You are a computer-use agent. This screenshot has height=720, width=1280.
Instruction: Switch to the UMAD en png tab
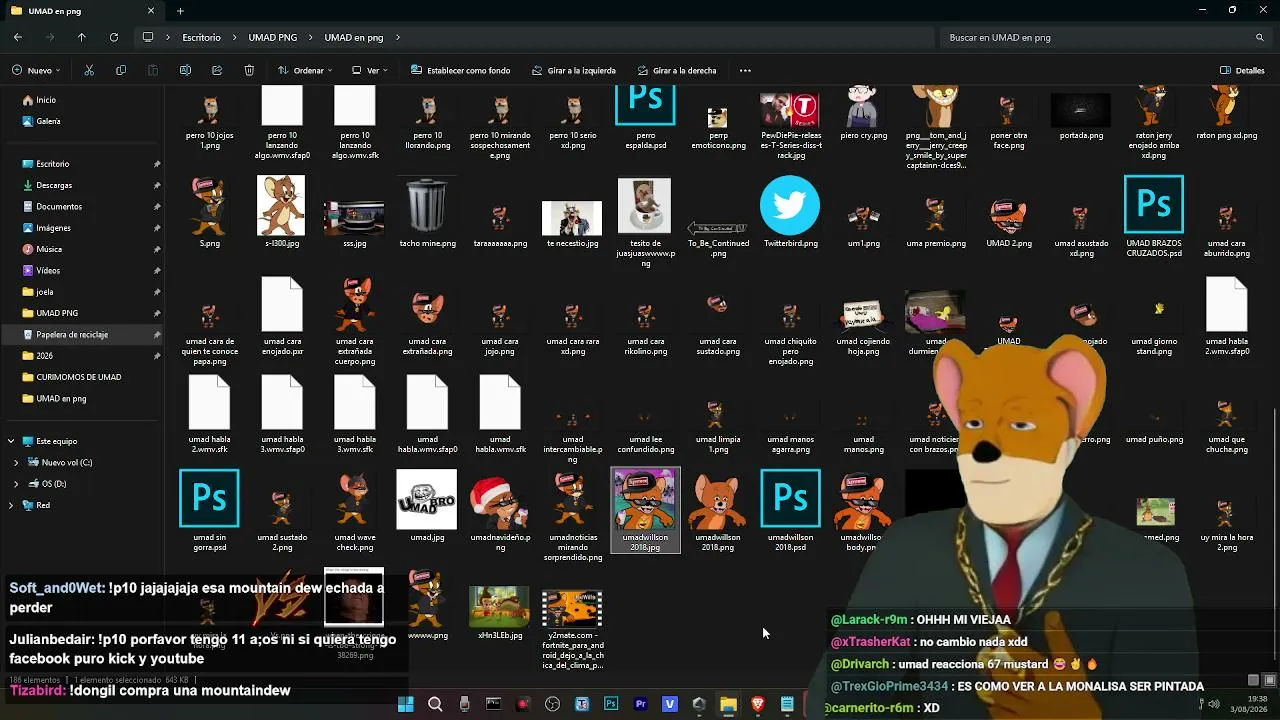[x=82, y=11]
